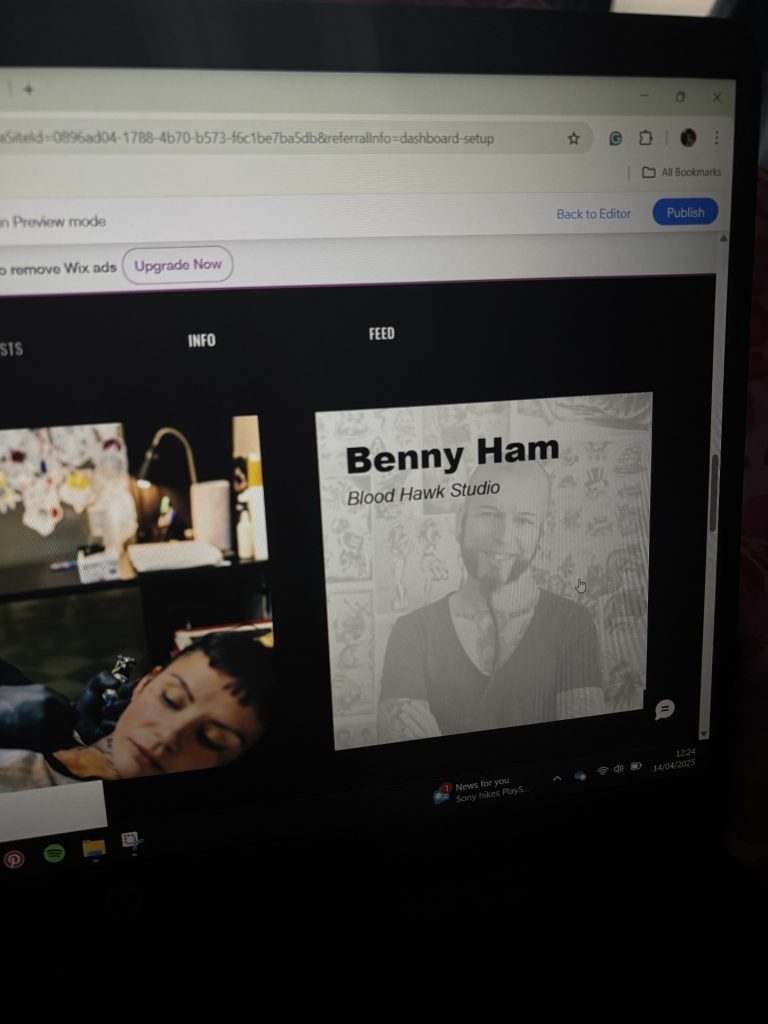This screenshot has height=1024, width=768.
Task: Expand the hidden system tray icons chevron
Action: pyautogui.click(x=557, y=777)
